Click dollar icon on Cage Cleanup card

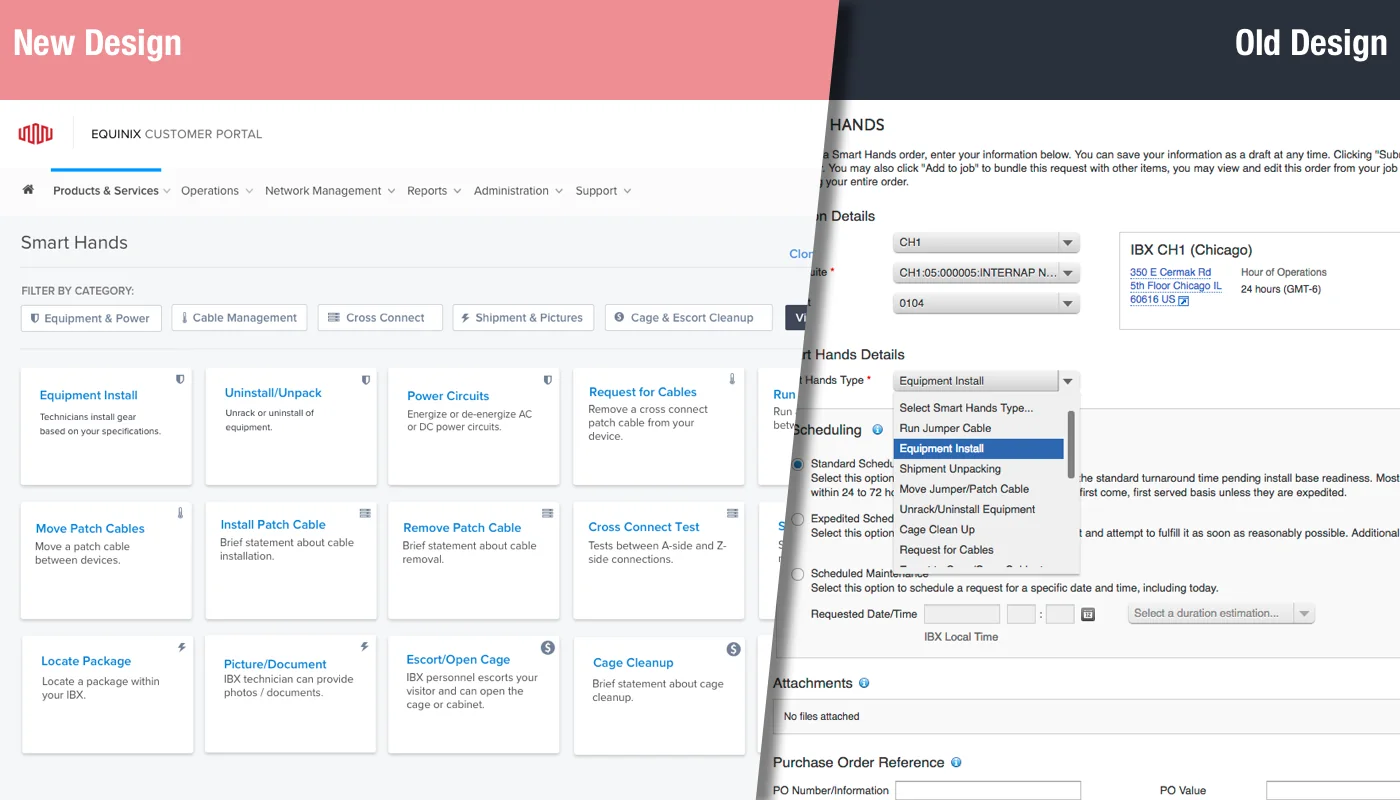pyautogui.click(x=733, y=649)
